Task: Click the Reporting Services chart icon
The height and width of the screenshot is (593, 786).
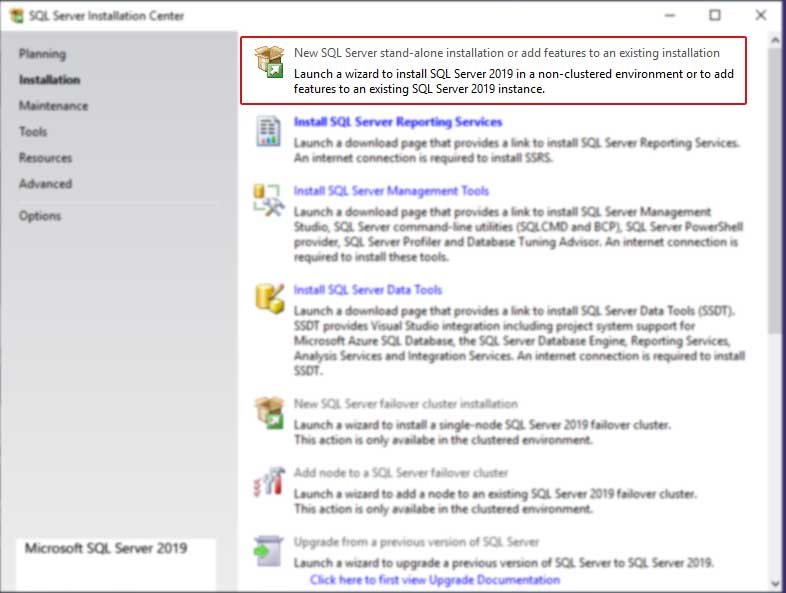Action: click(x=269, y=130)
